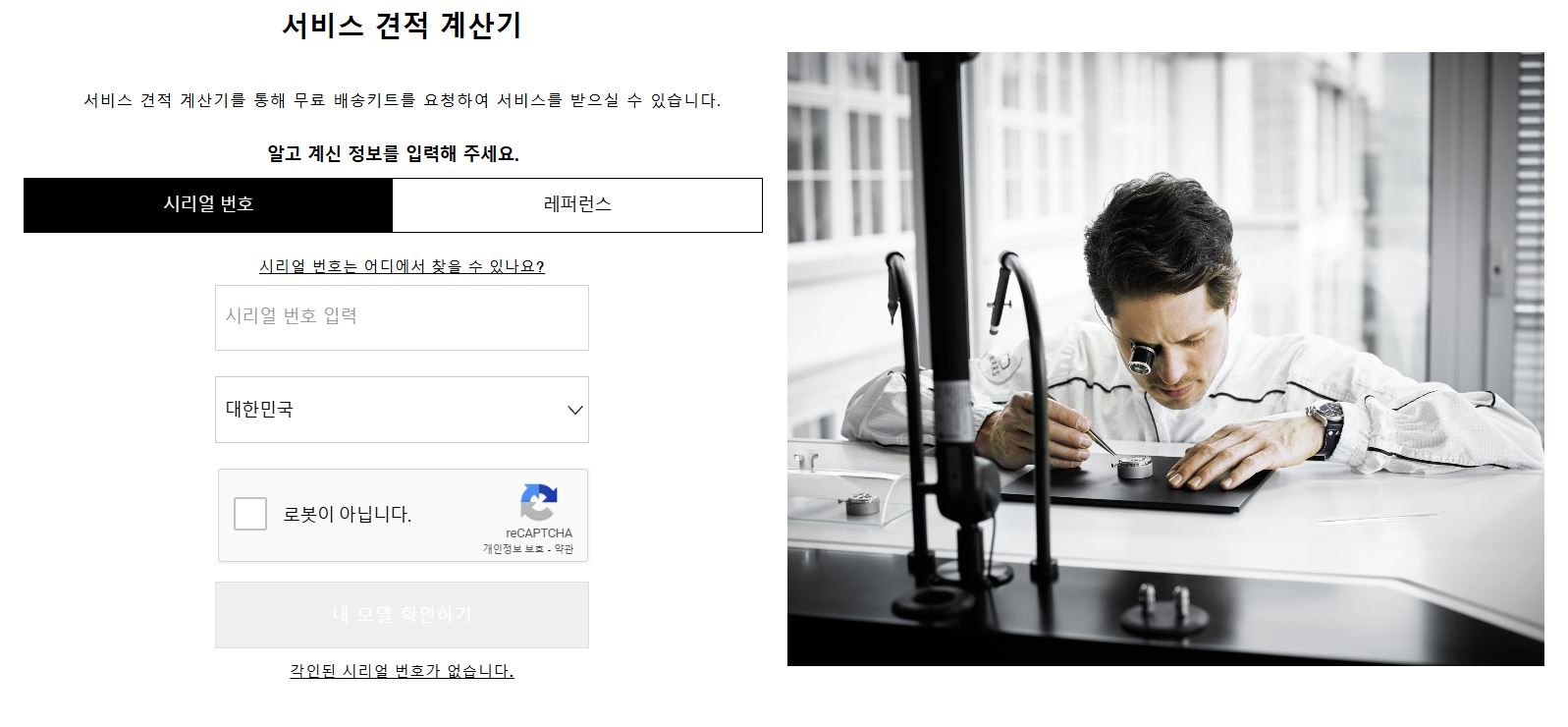The width and height of the screenshot is (1568, 727).
Task: Click the reCAPTCHA brand text
Action: click(x=539, y=533)
